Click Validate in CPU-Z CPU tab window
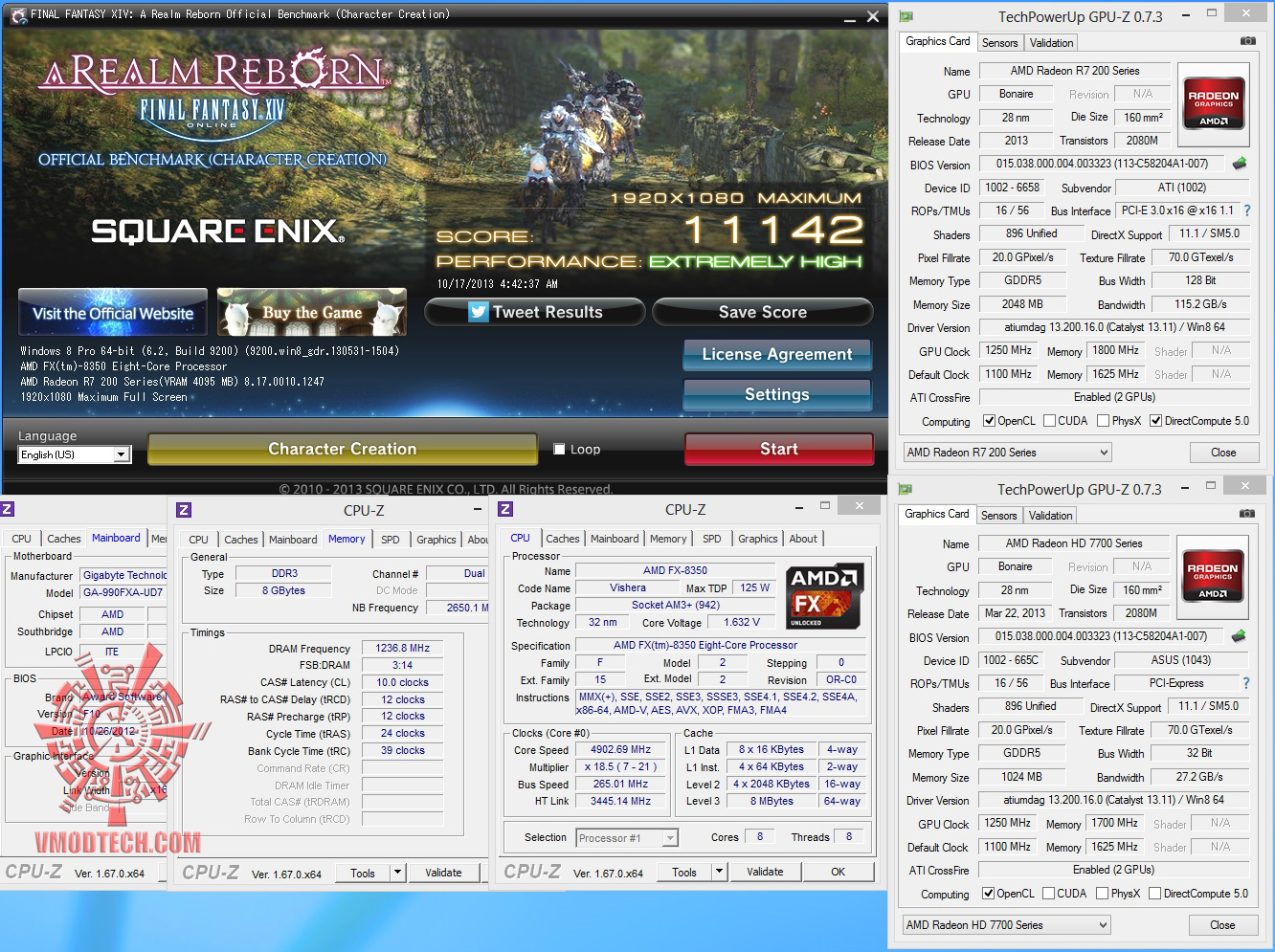 coord(765,872)
